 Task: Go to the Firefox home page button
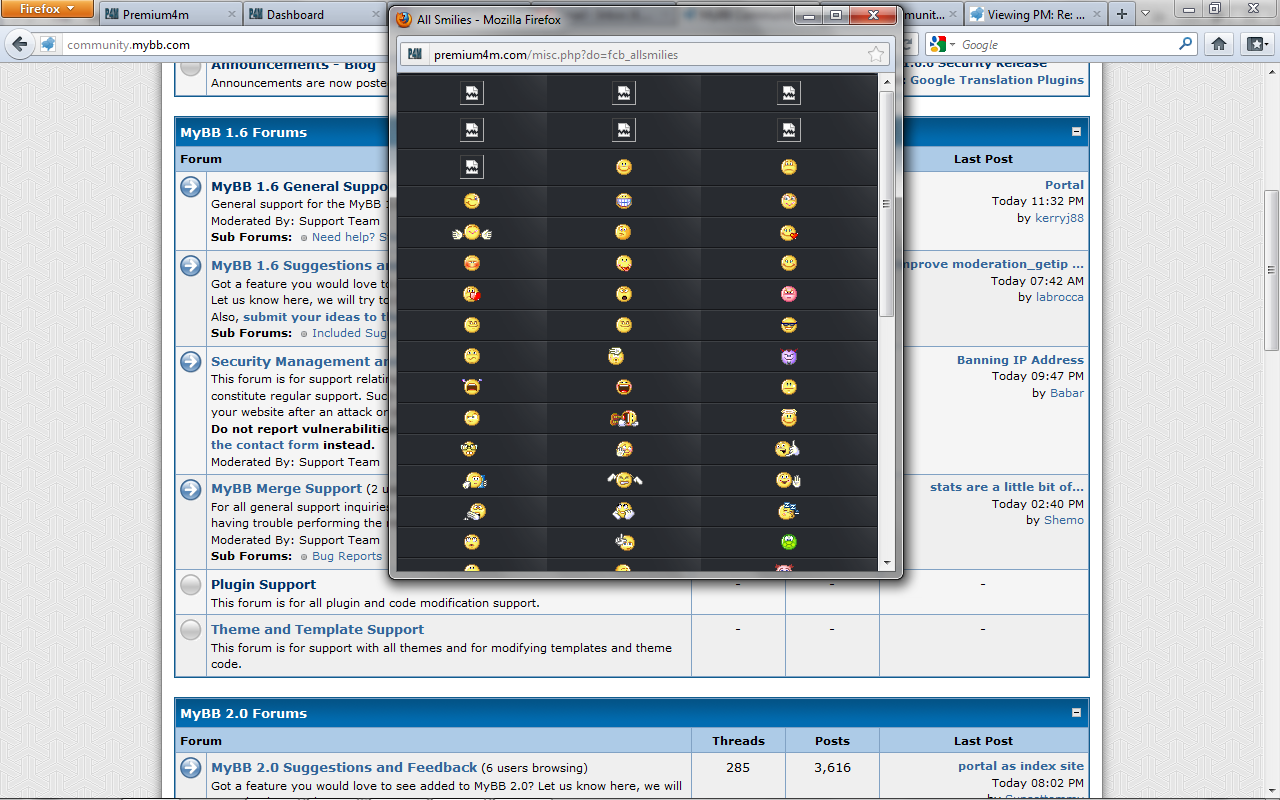click(1219, 44)
